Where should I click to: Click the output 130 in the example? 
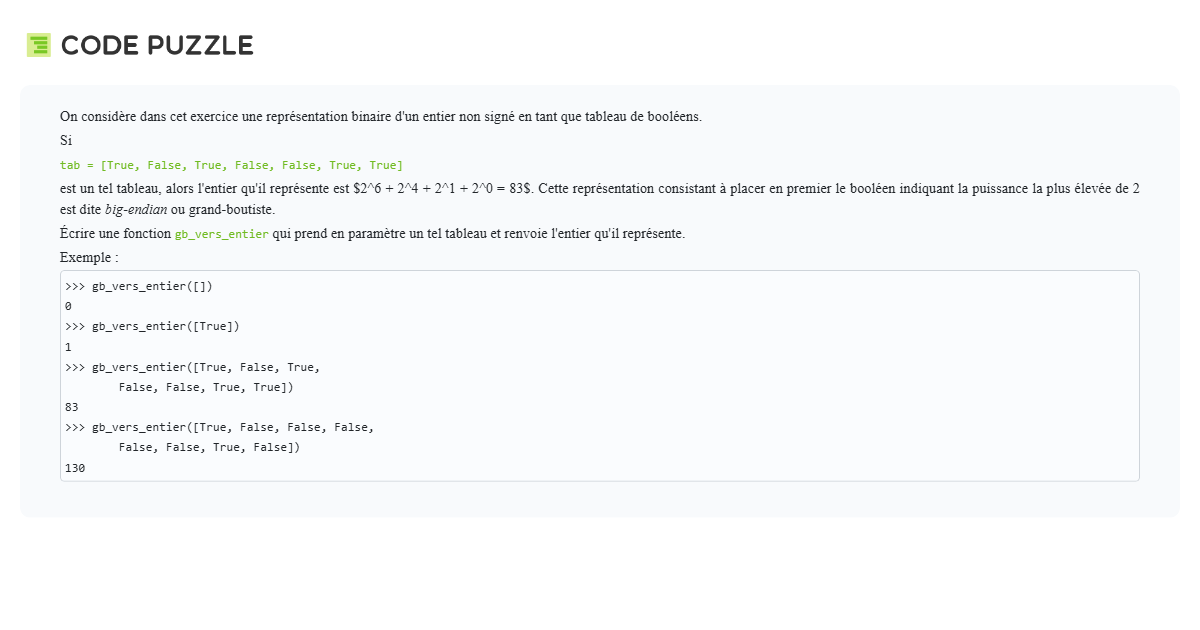coord(75,468)
